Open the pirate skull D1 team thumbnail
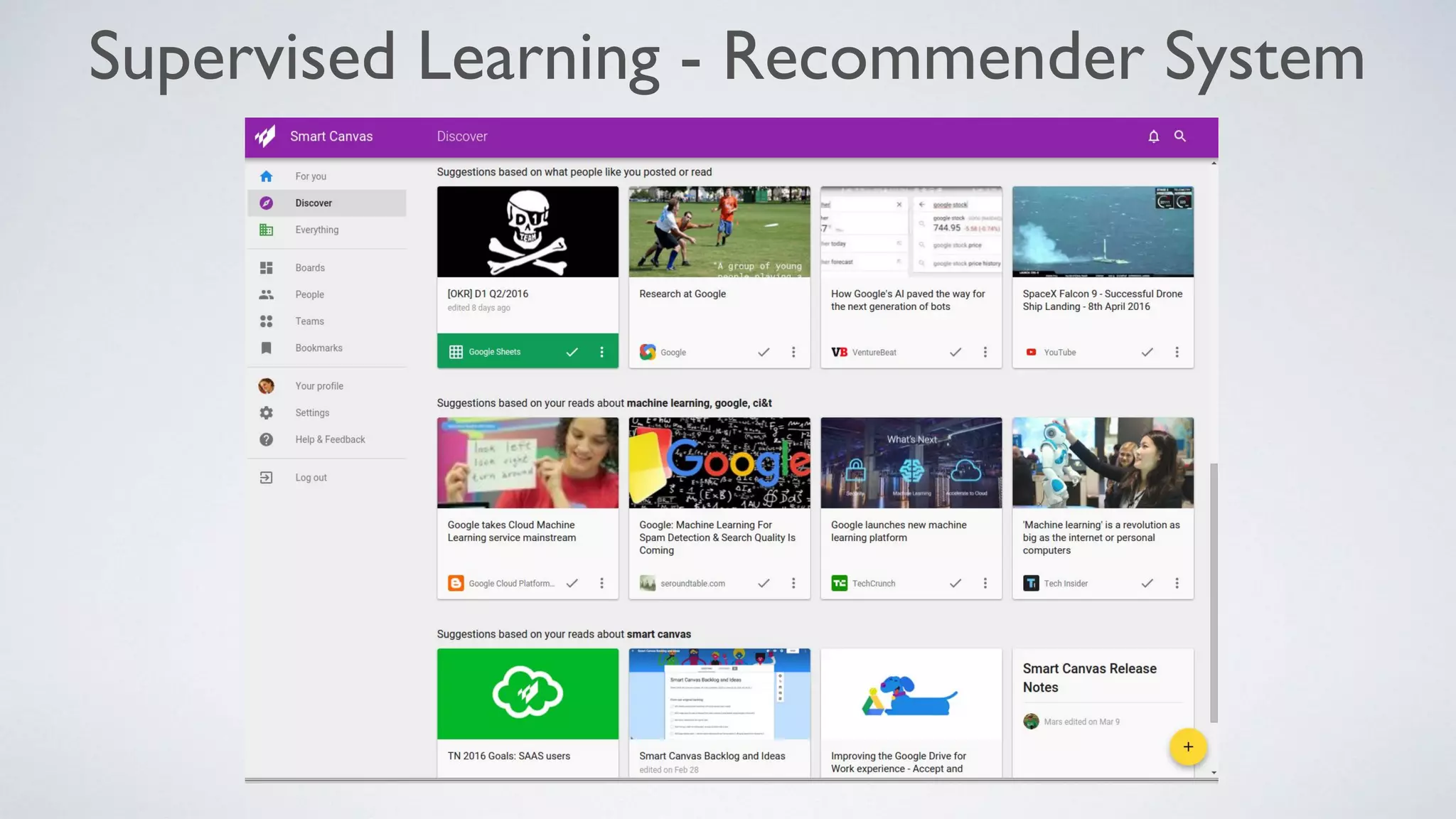 pos(528,232)
